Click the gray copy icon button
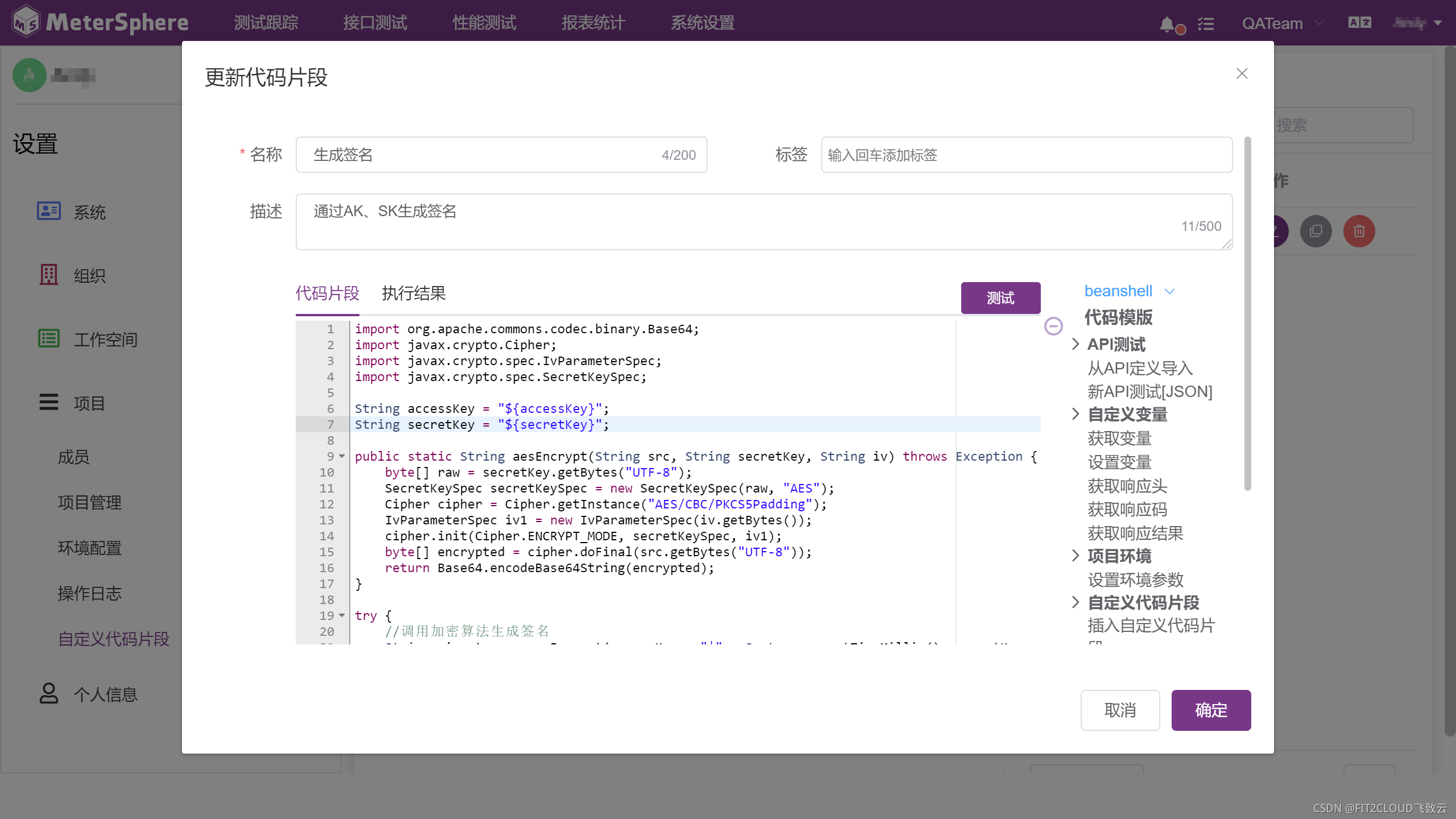Viewport: 1456px width, 819px height. (x=1316, y=231)
